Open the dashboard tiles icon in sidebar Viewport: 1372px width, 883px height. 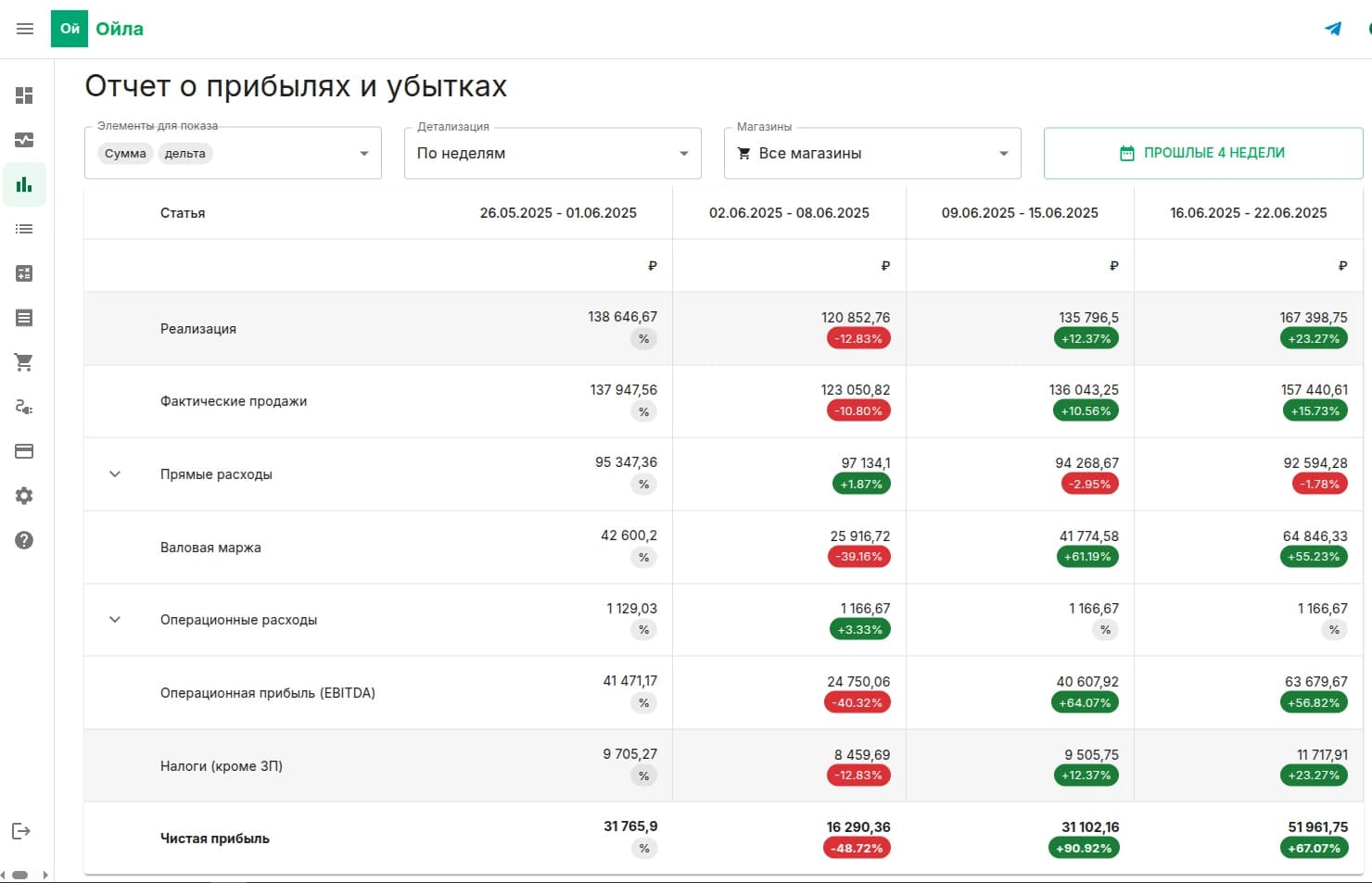(24, 95)
